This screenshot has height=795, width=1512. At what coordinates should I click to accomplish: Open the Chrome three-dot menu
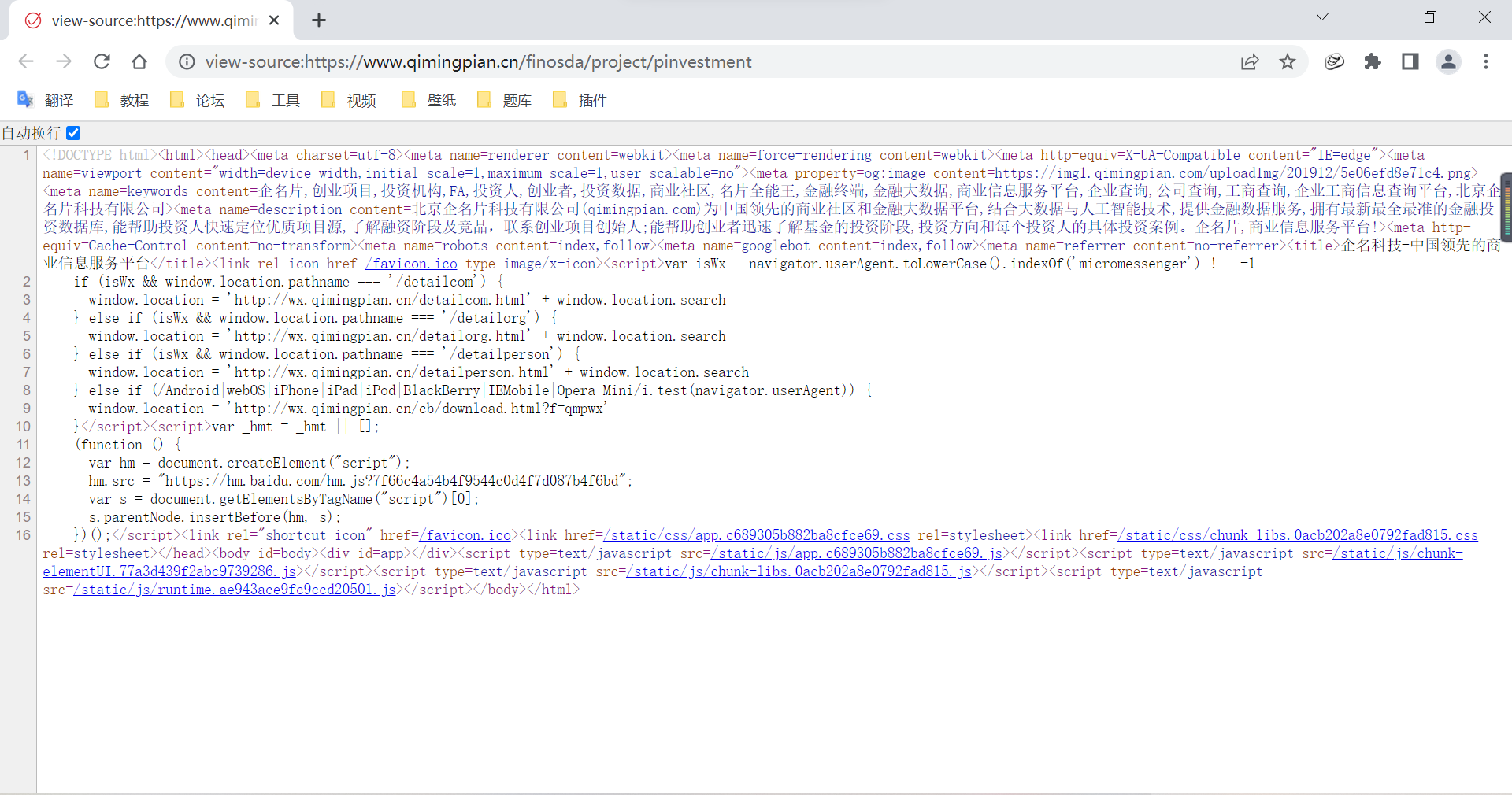pos(1486,61)
